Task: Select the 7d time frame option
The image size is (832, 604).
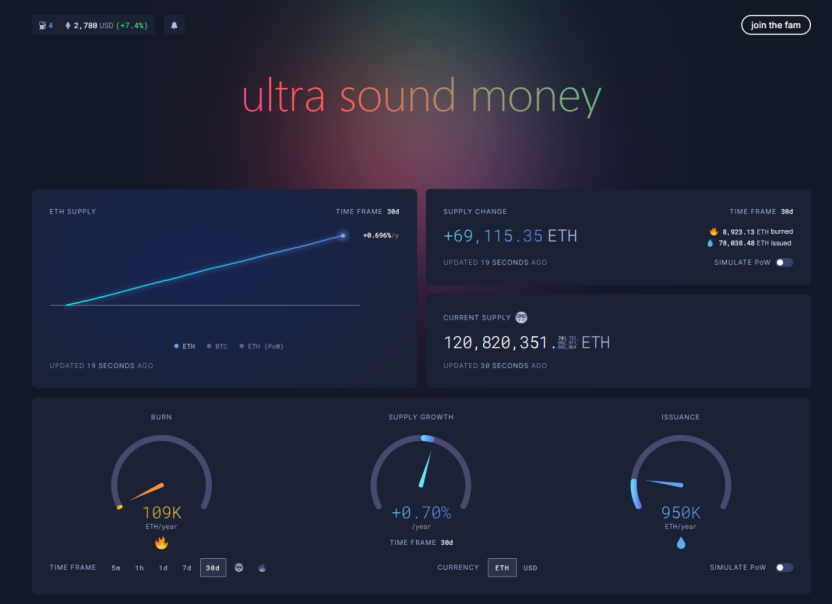Action: click(x=186, y=568)
